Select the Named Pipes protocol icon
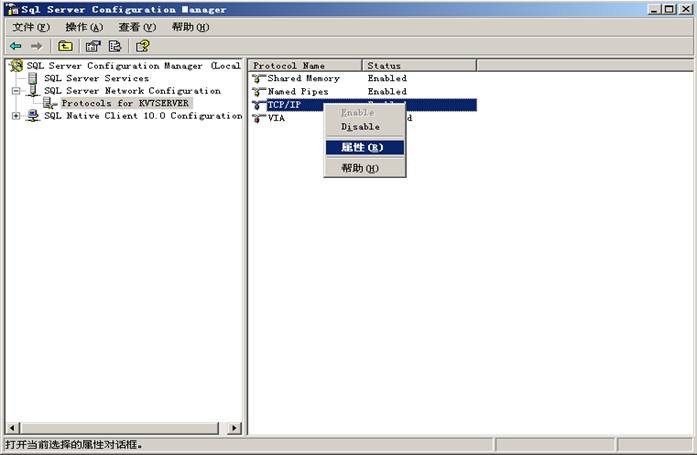 coord(259,91)
